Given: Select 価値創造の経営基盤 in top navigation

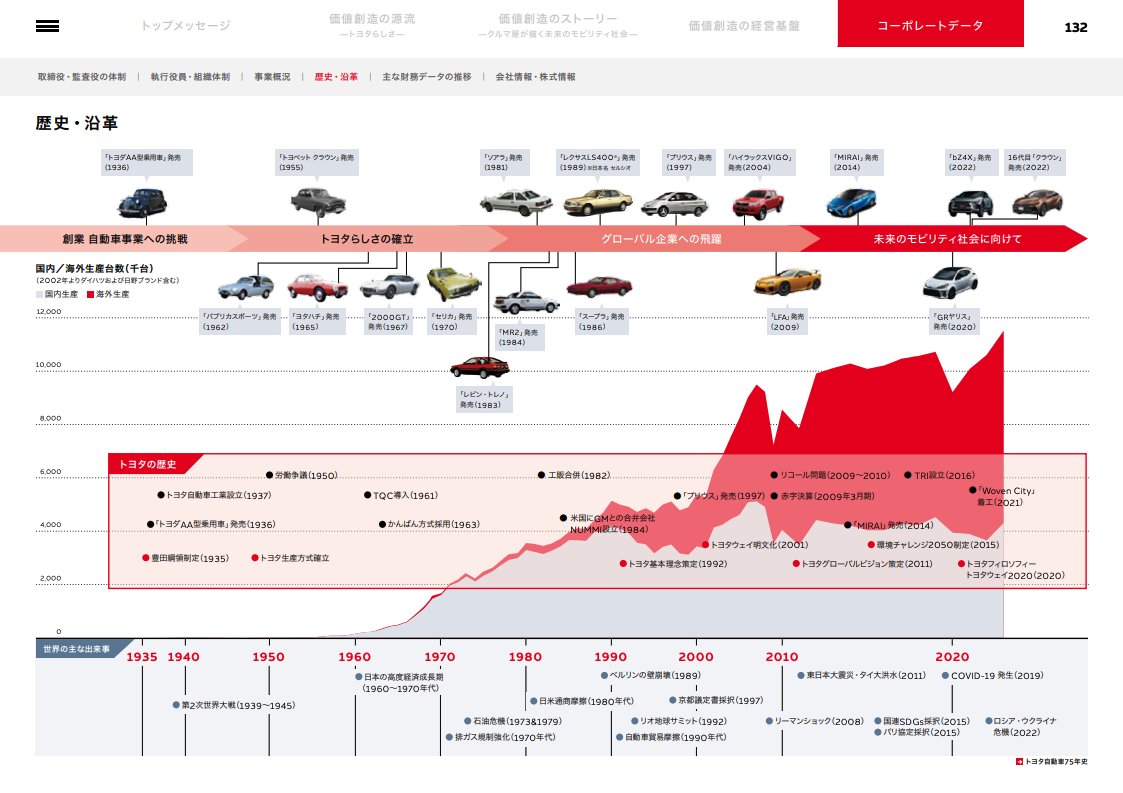Looking at the screenshot, I should [744, 25].
